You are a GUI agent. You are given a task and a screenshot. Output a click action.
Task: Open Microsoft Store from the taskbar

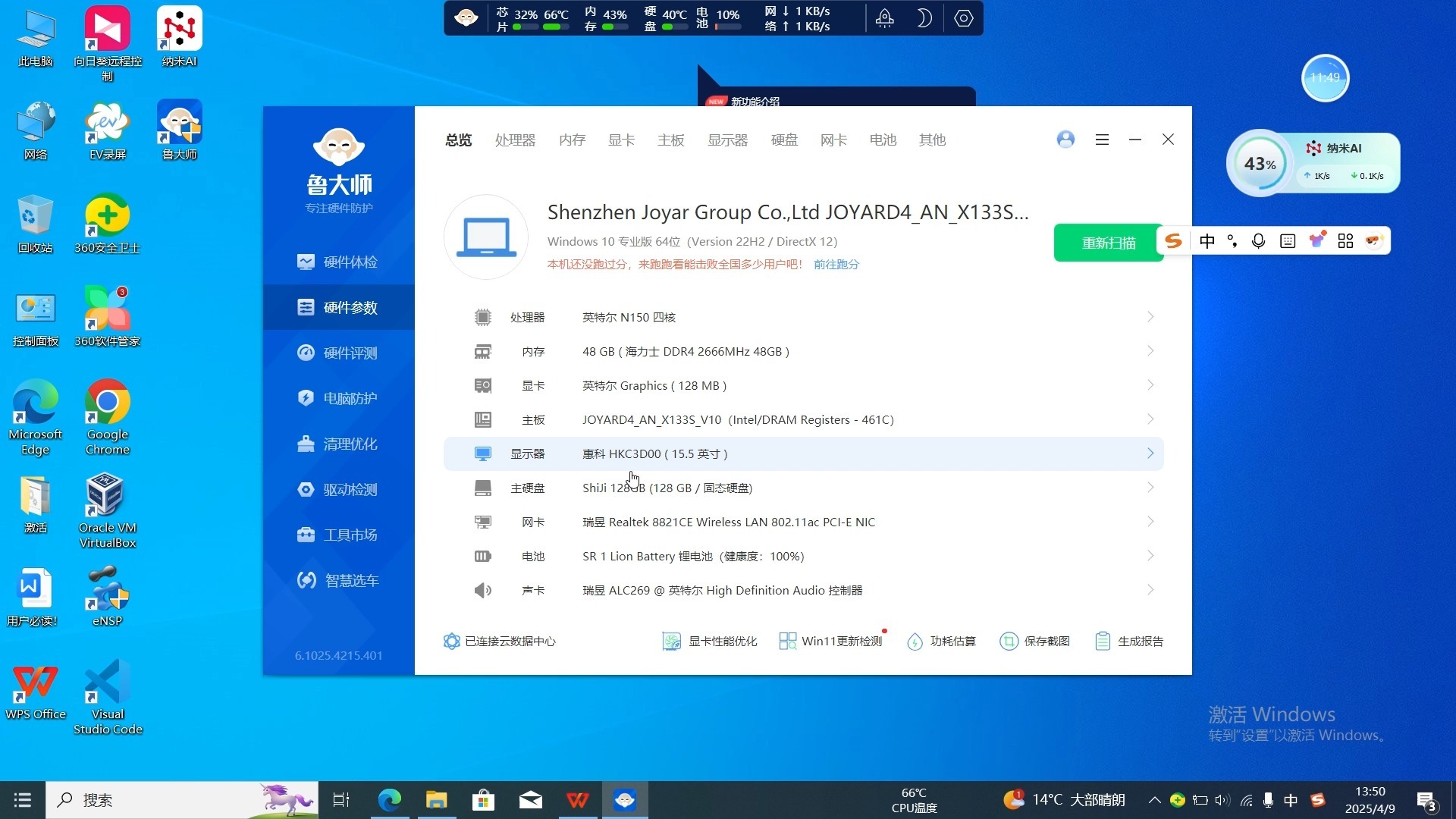(x=483, y=800)
